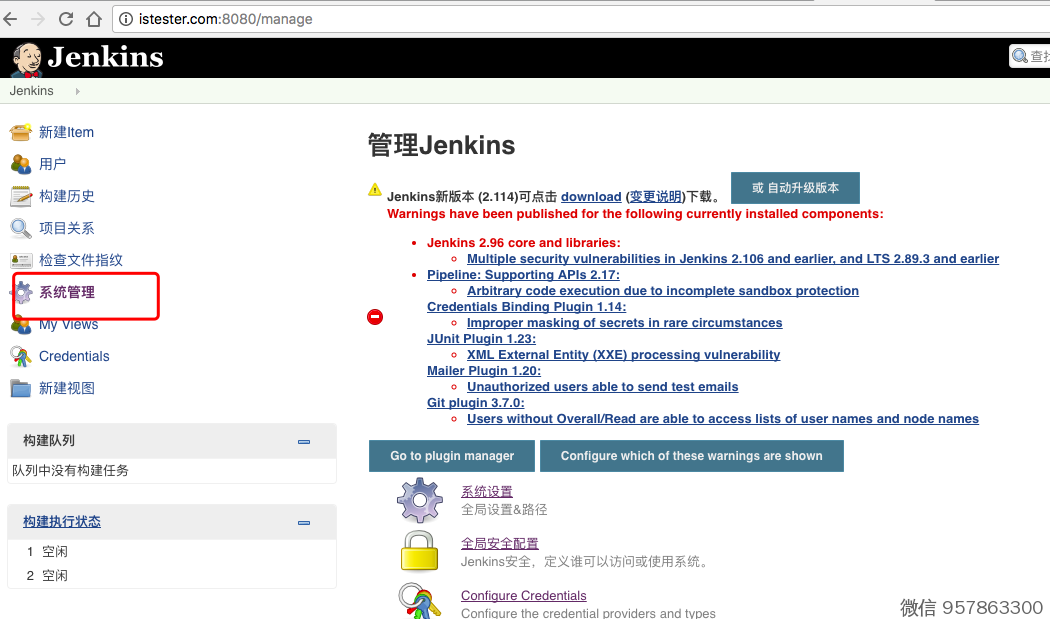Screen dimensions: 1050x619
Task: Click the Jenkins butler logo icon
Action: point(26,58)
